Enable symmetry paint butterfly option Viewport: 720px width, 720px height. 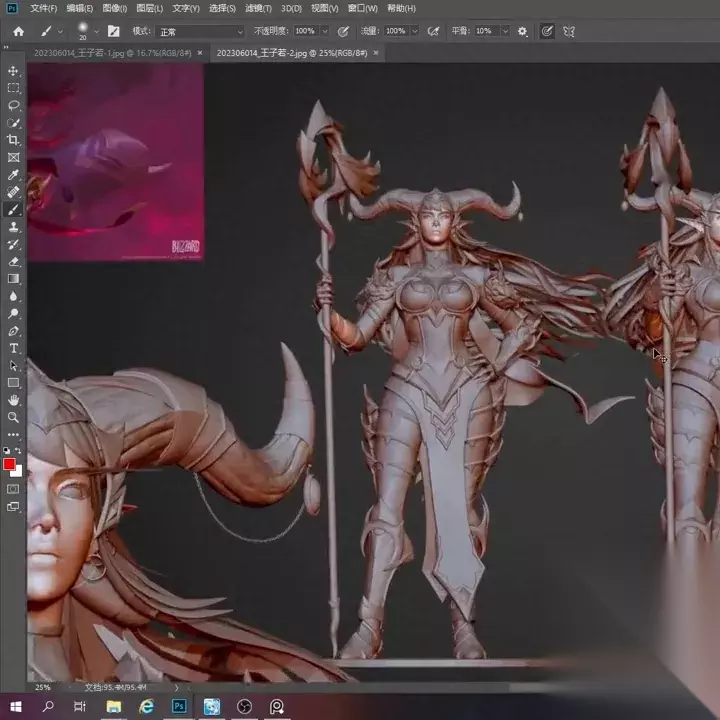point(569,31)
